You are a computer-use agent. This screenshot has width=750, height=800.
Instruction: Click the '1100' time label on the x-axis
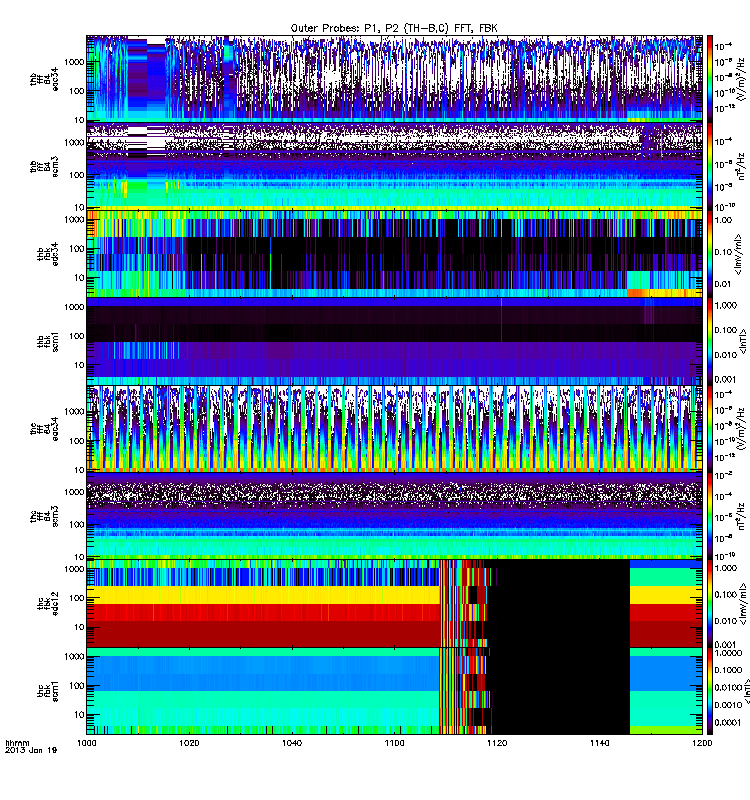tap(394, 743)
